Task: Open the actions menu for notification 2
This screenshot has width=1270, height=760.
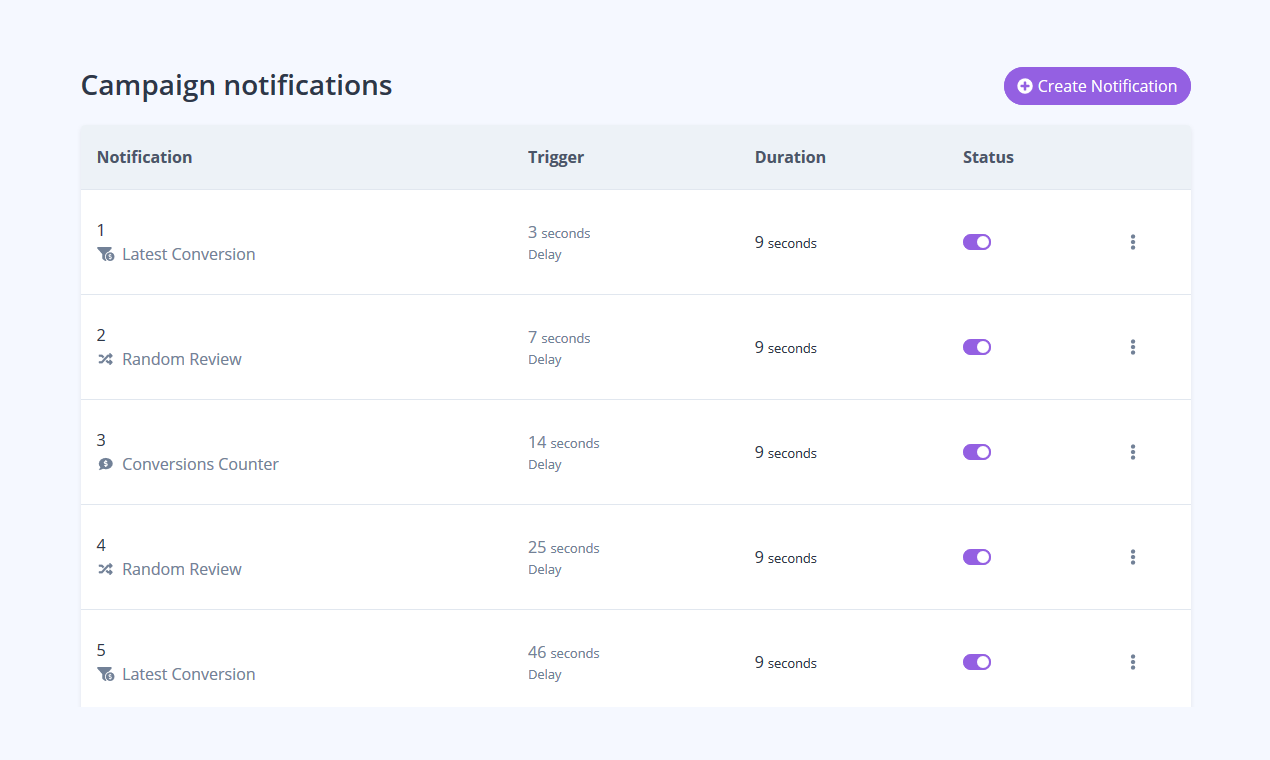Action: [x=1133, y=347]
